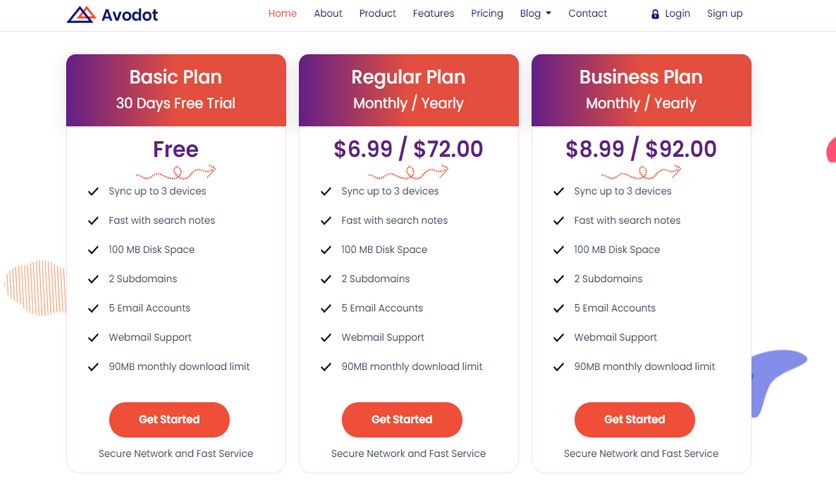Click checkmark beside Basic Plan Webmail Support
Screen dimensions: 836x484
[93, 337]
